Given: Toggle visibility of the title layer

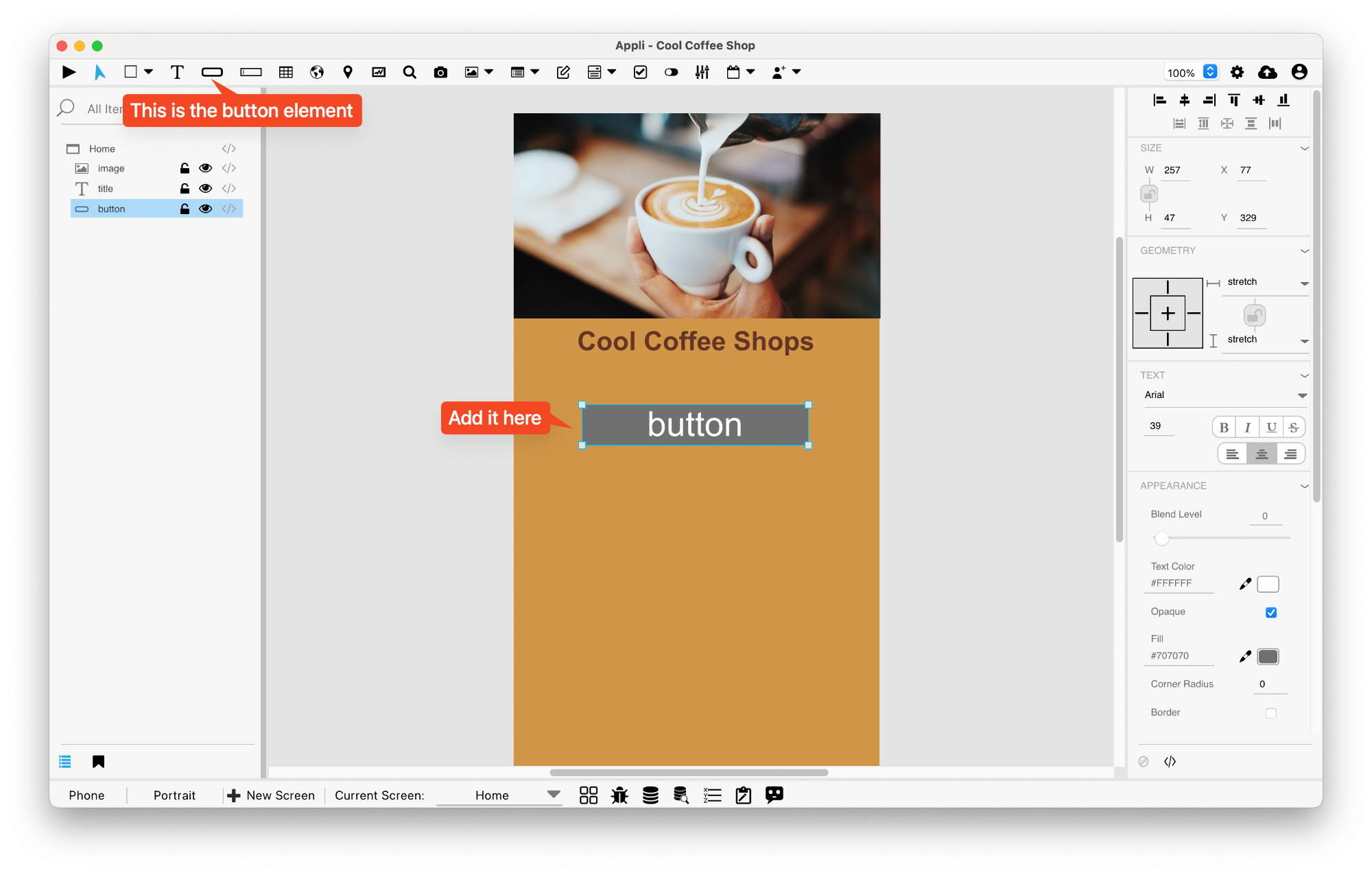Looking at the screenshot, I should coord(204,189).
